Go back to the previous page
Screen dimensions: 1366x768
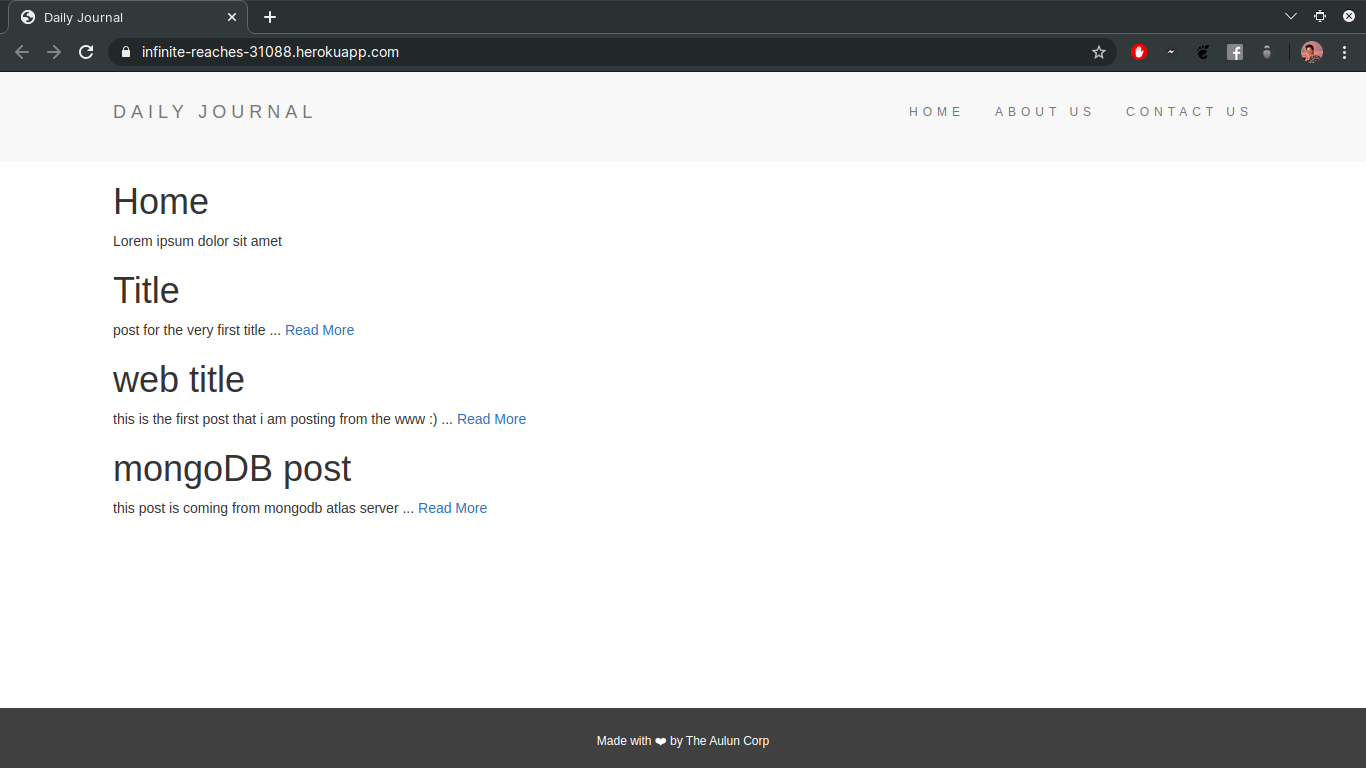[22, 52]
